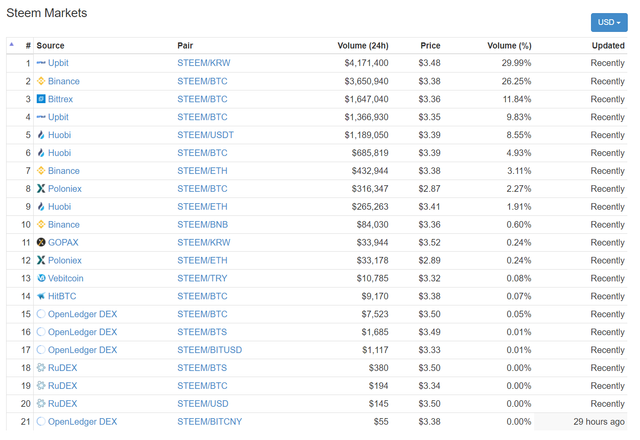Click the RuDEX logo icon in row 18
This screenshot has width=640, height=440.
[41, 368]
